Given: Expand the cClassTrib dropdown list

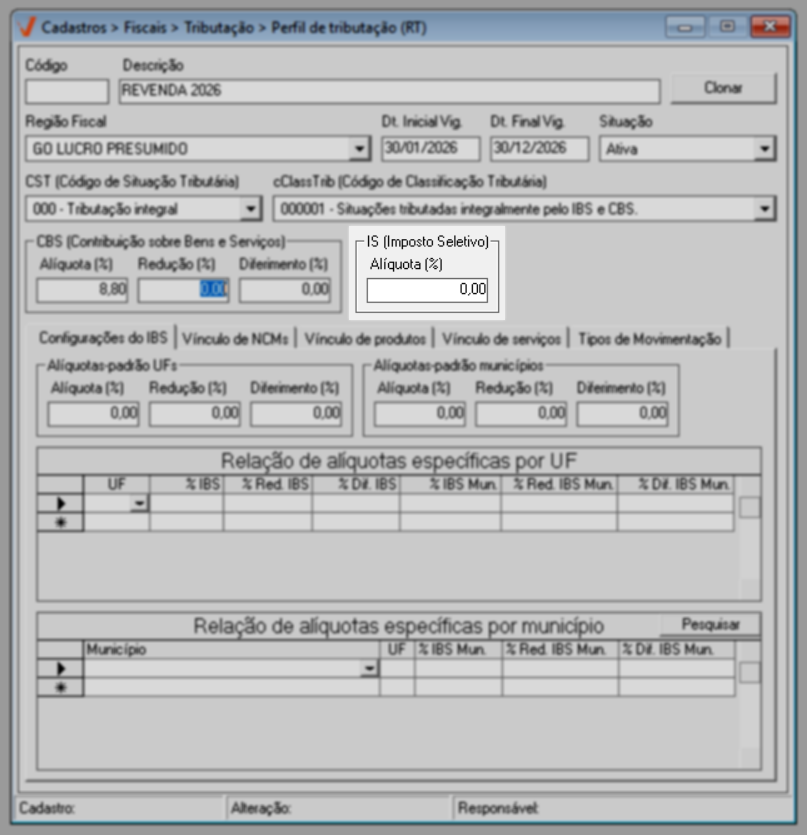Looking at the screenshot, I should tap(764, 209).
